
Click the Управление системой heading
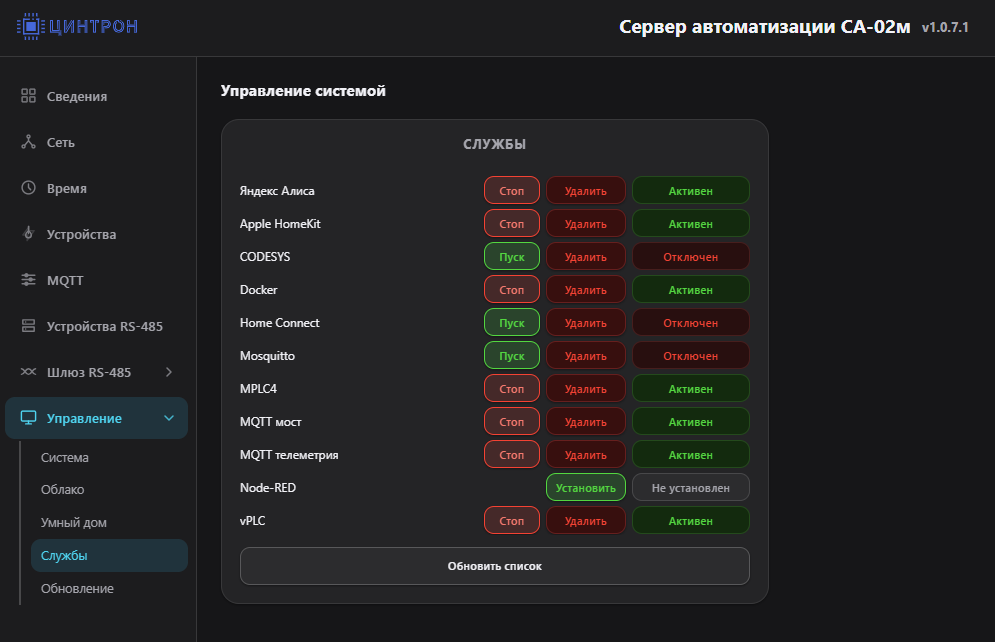pyautogui.click(x=303, y=91)
